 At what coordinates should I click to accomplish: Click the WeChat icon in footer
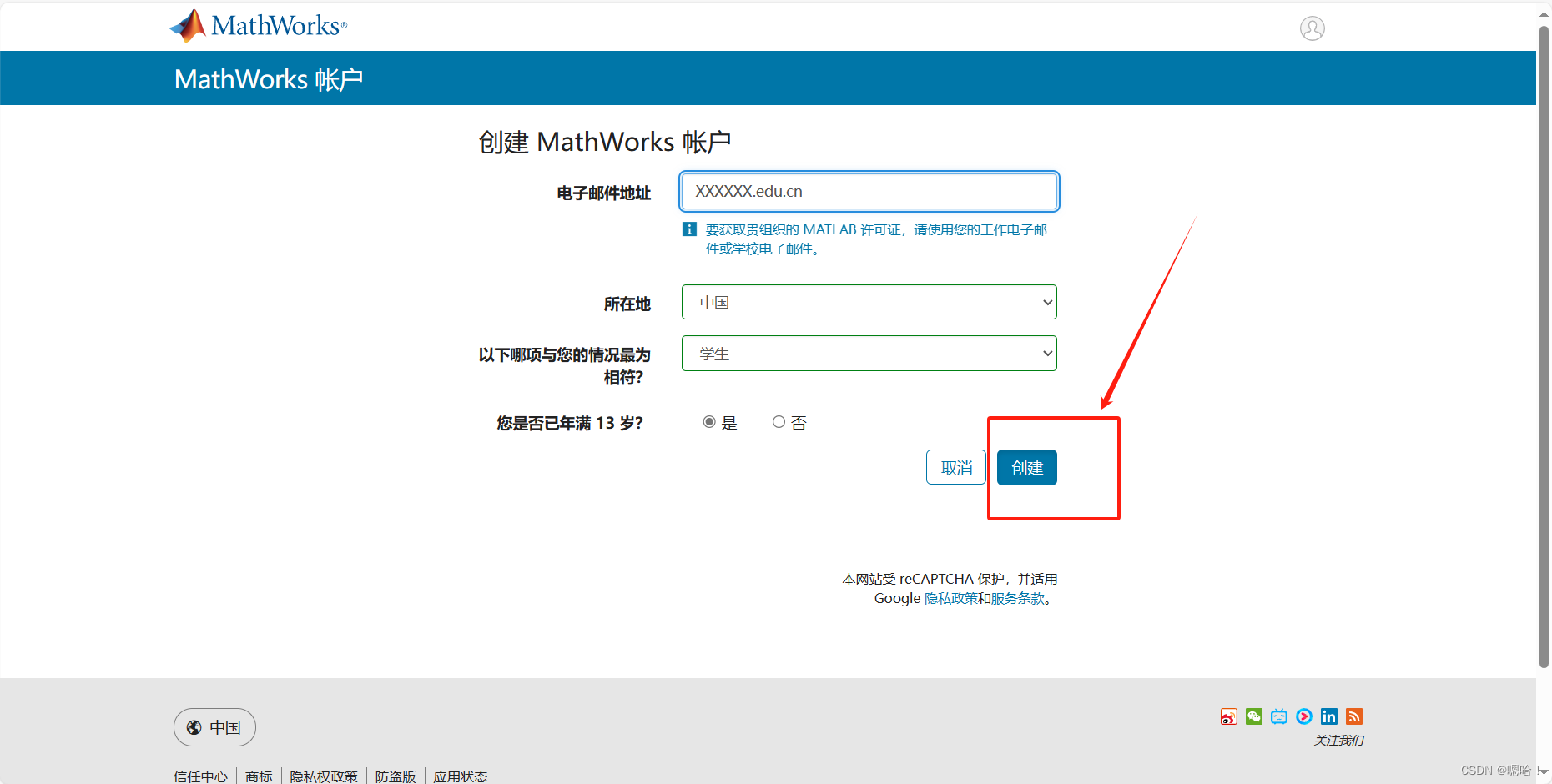pos(1253,716)
